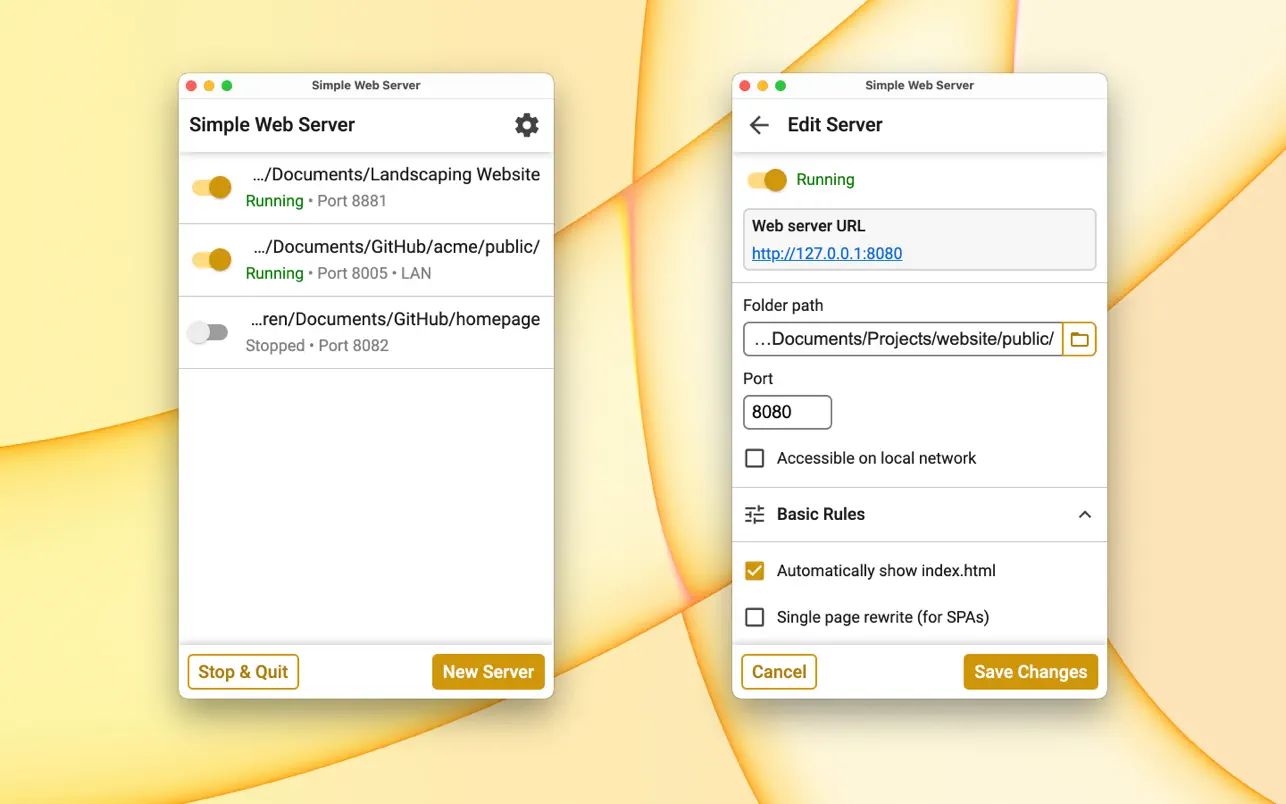Go back with the arrow icon
The height and width of the screenshot is (804, 1286).
click(758, 124)
